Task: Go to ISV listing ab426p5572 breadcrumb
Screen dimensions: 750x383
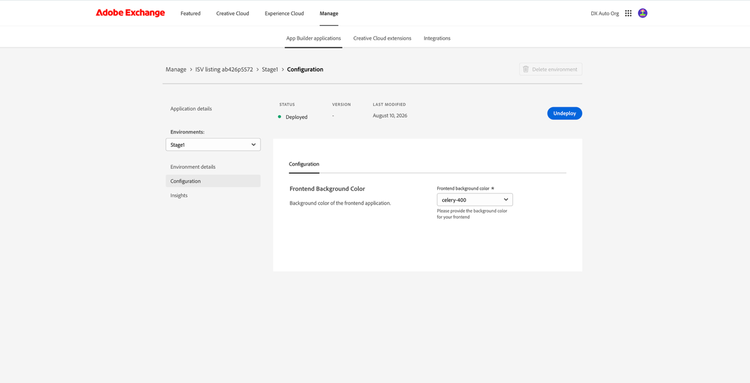Action: point(224,69)
